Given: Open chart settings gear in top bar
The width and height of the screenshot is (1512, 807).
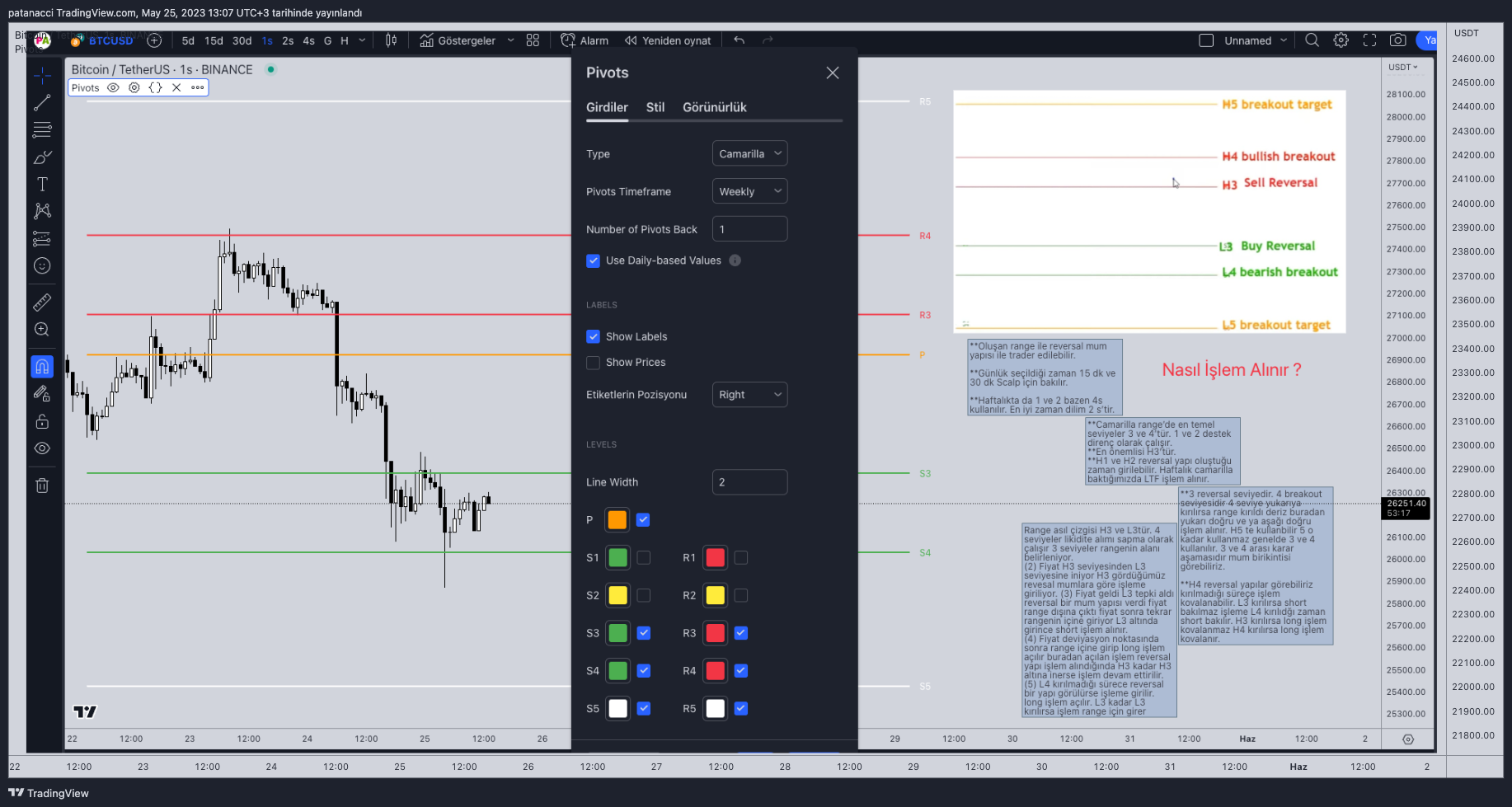Looking at the screenshot, I should coord(1341,40).
